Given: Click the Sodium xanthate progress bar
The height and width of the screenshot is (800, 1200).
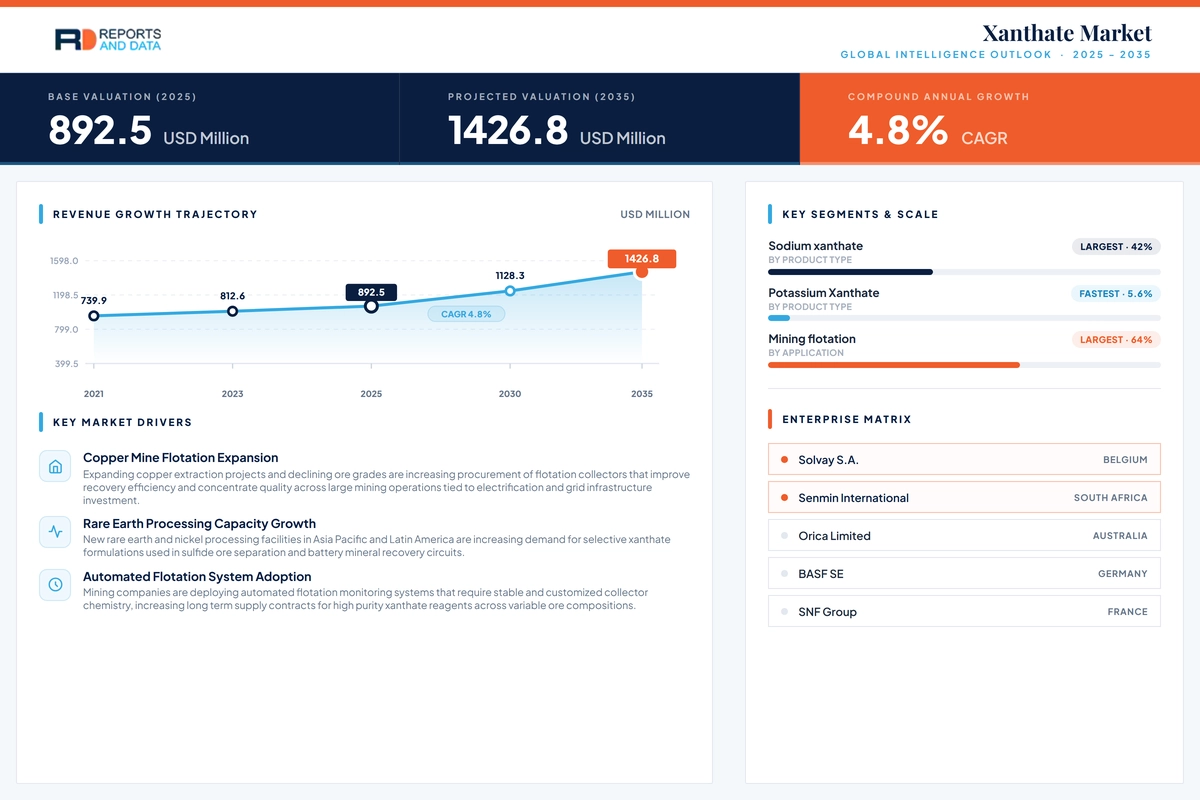Looking at the screenshot, I should click(964, 272).
